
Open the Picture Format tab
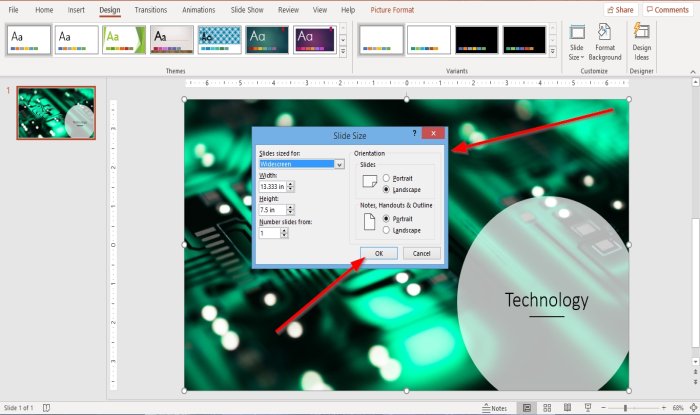(x=392, y=10)
